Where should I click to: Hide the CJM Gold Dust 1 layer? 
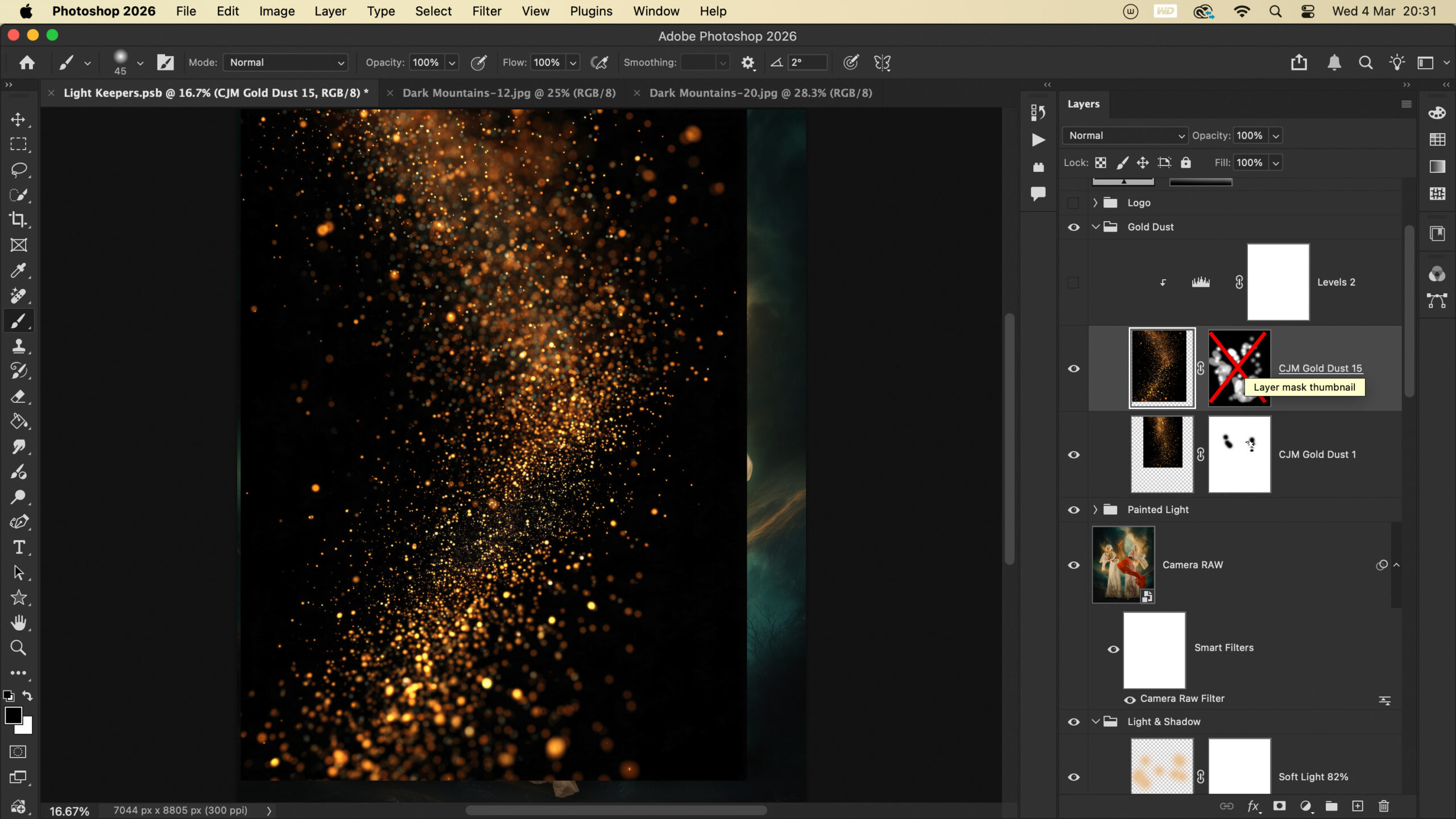coord(1073,454)
